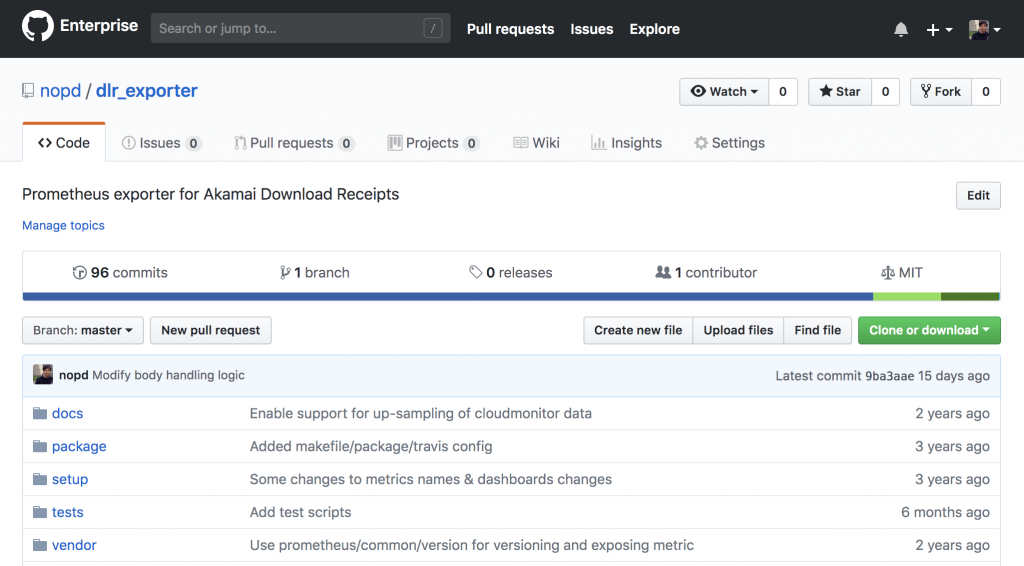
Task: Open nopd avatar in latest commit row
Action: coord(43,375)
